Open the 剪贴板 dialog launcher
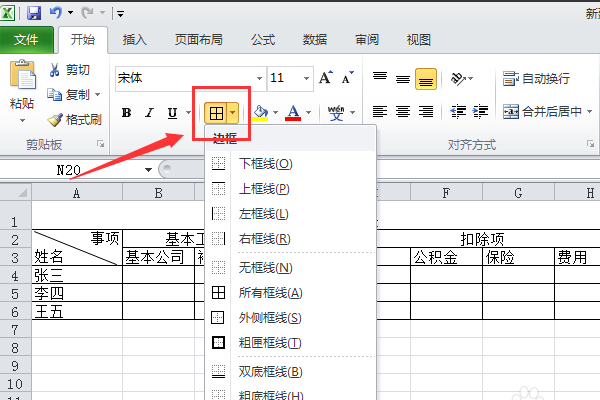Screen dimensions: 600x400 point(101,144)
